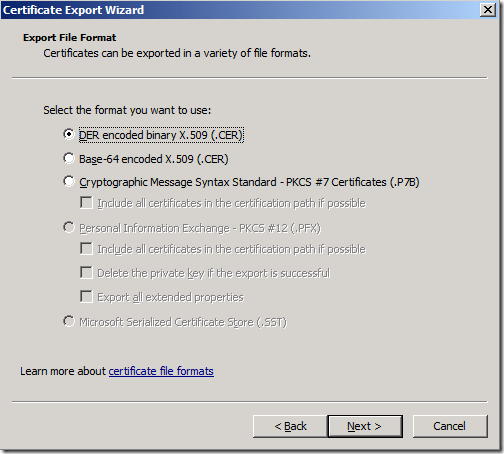Image resolution: width=504 pixels, height=454 pixels.
Task: Cancel the certificate export wizard
Action: point(450,426)
